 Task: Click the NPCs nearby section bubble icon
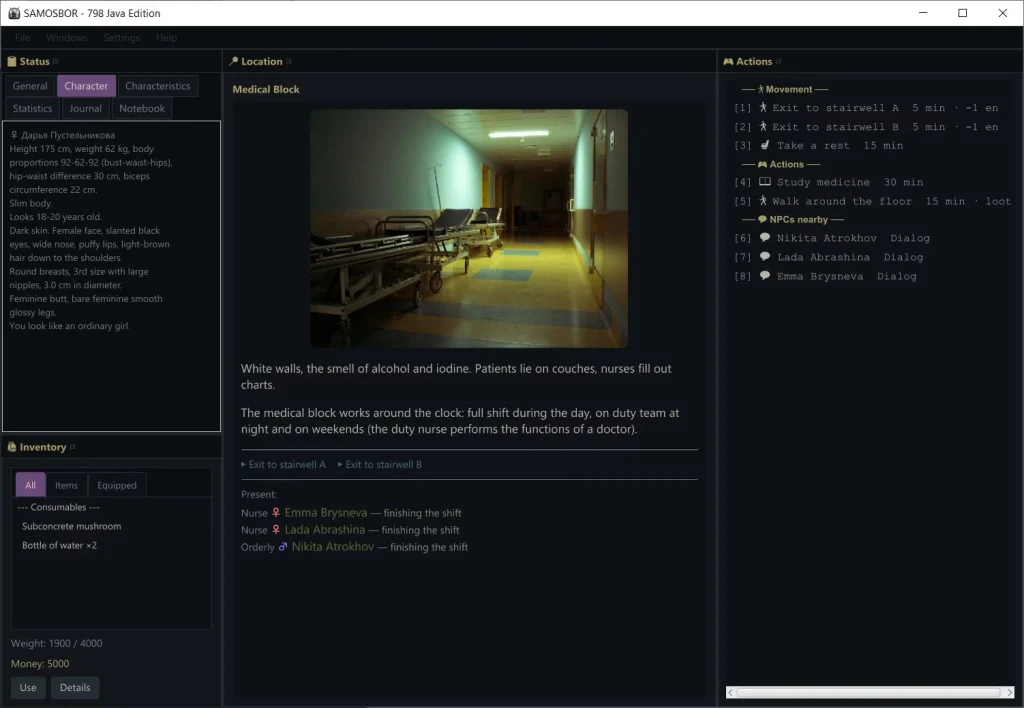click(762, 219)
